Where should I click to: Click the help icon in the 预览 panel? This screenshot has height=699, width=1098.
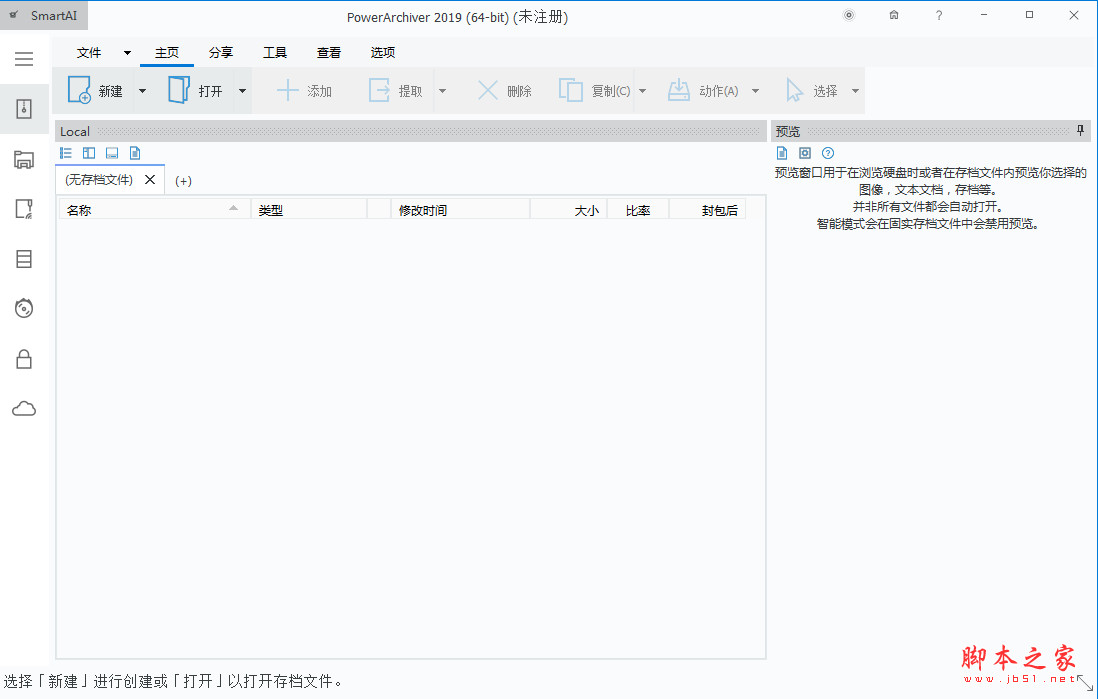[828, 153]
